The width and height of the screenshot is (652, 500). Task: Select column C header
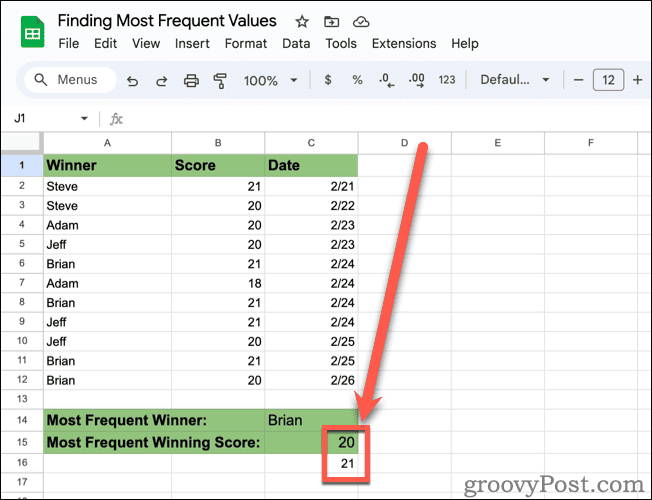[x=311, y=143]
